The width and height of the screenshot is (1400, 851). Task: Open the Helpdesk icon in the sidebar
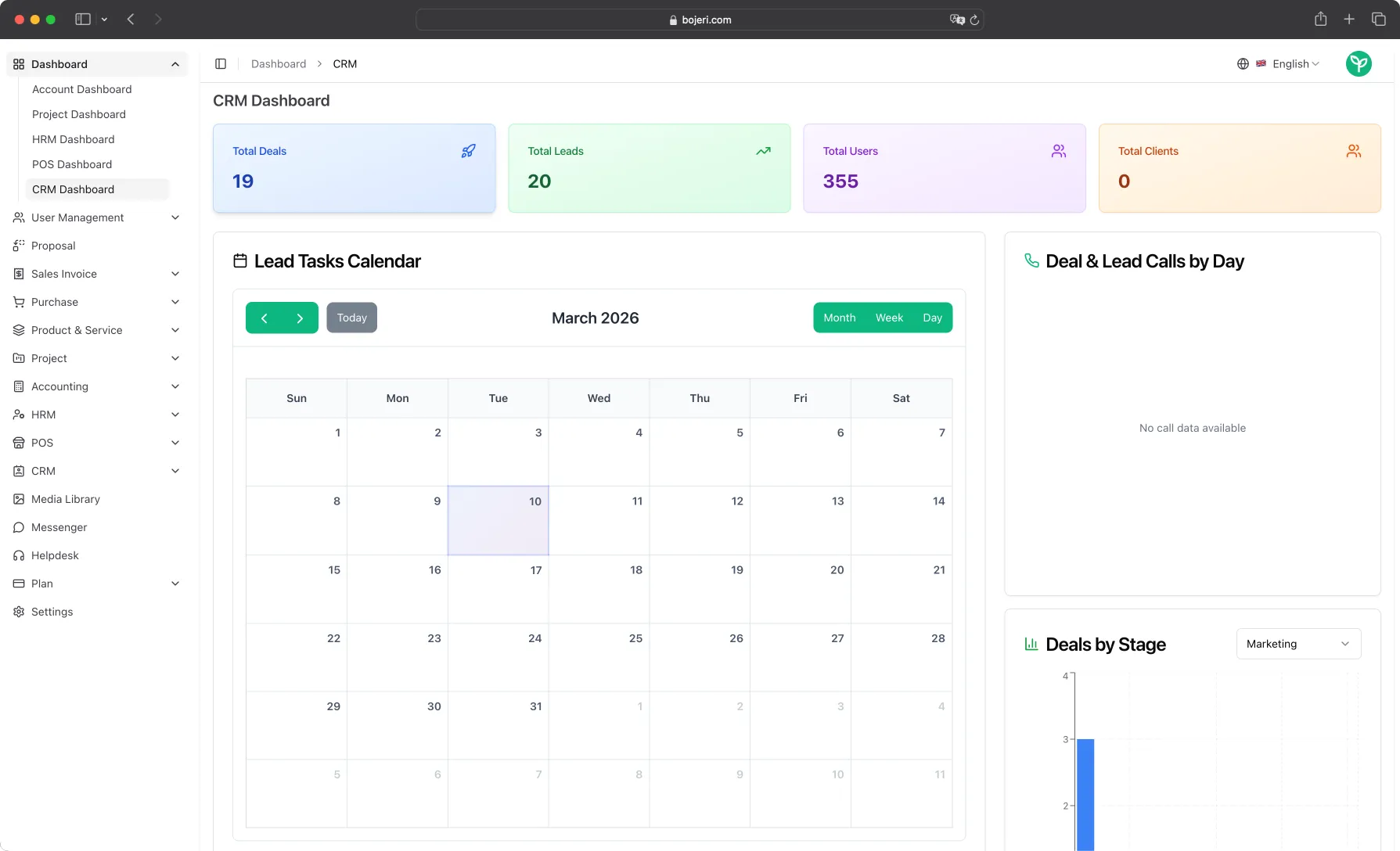(18, 555)
